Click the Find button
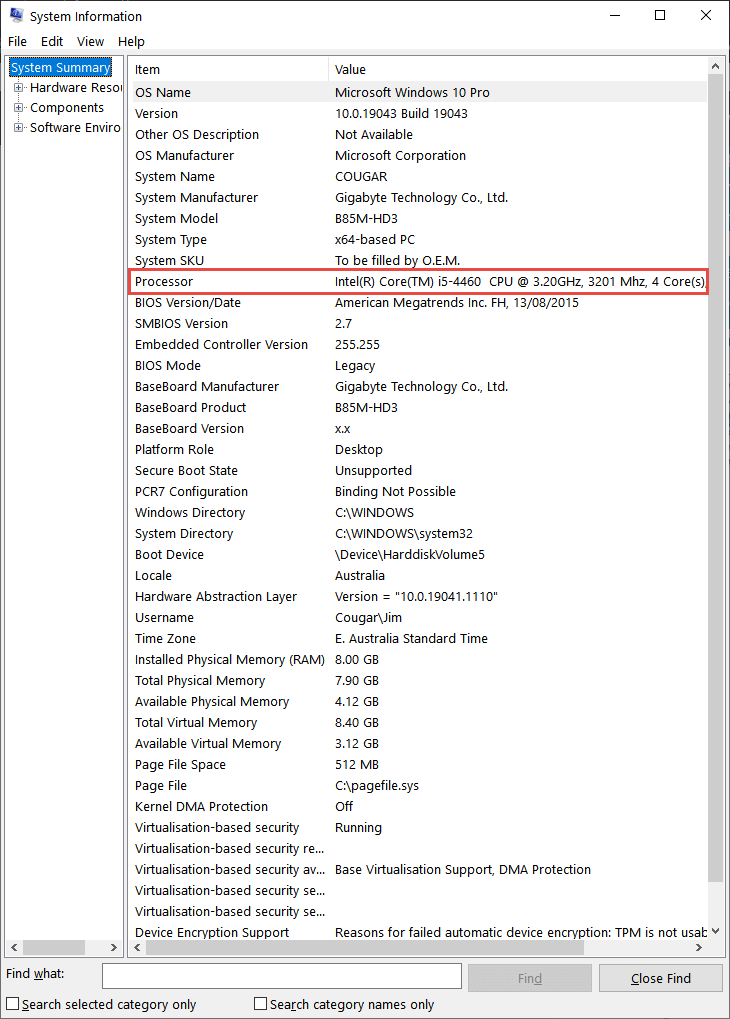 [x=530, y=978]
